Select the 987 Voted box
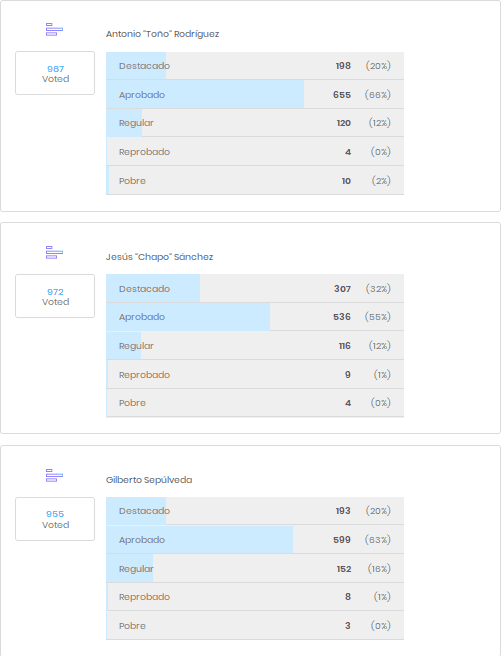 click(x=55, y=73)
